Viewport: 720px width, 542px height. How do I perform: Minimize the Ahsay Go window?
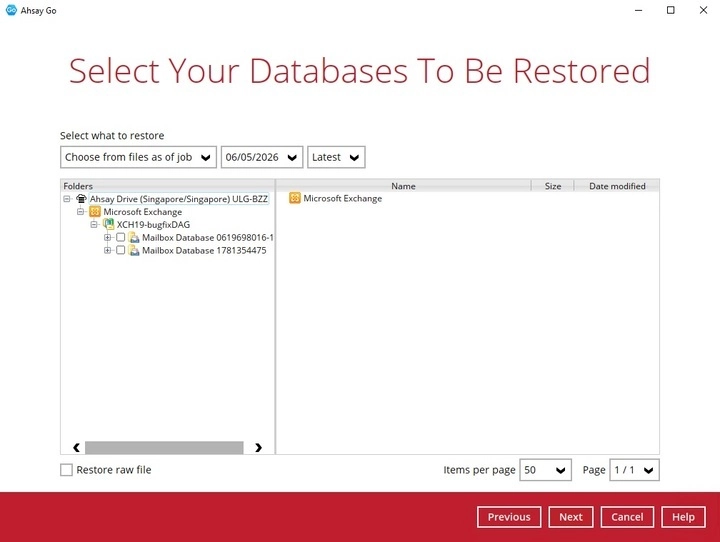tap(638, 10)
